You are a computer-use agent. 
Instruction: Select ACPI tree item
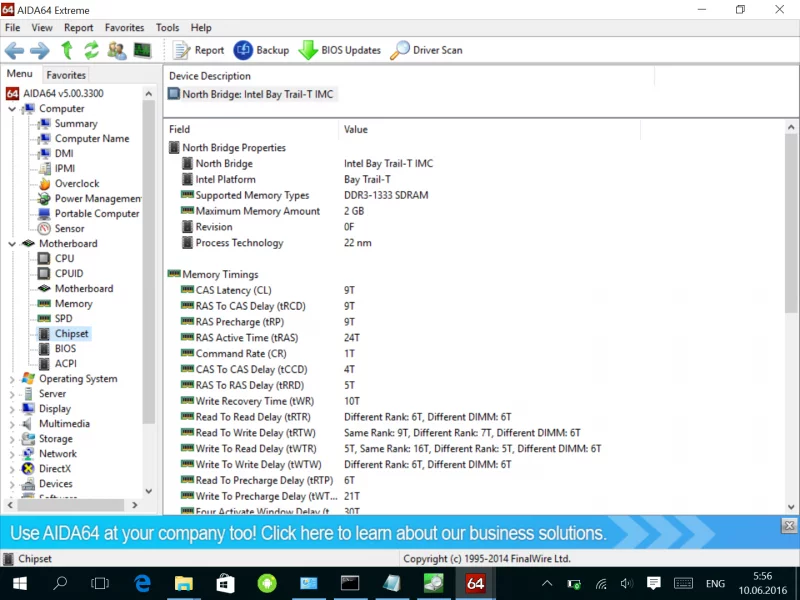click(66, 364)
